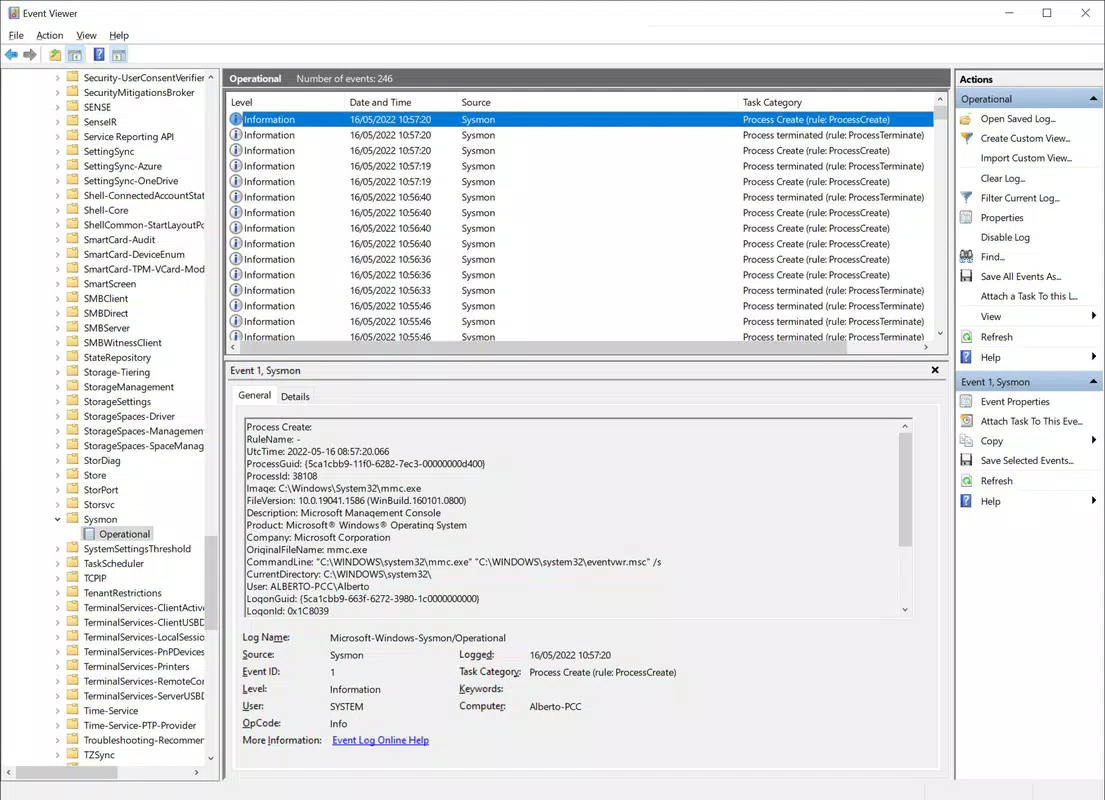This screenshot has height=800, width=1105.
Task: Collapse Event 1, Sysmon section in Actions
Action: pos(1093,381)
